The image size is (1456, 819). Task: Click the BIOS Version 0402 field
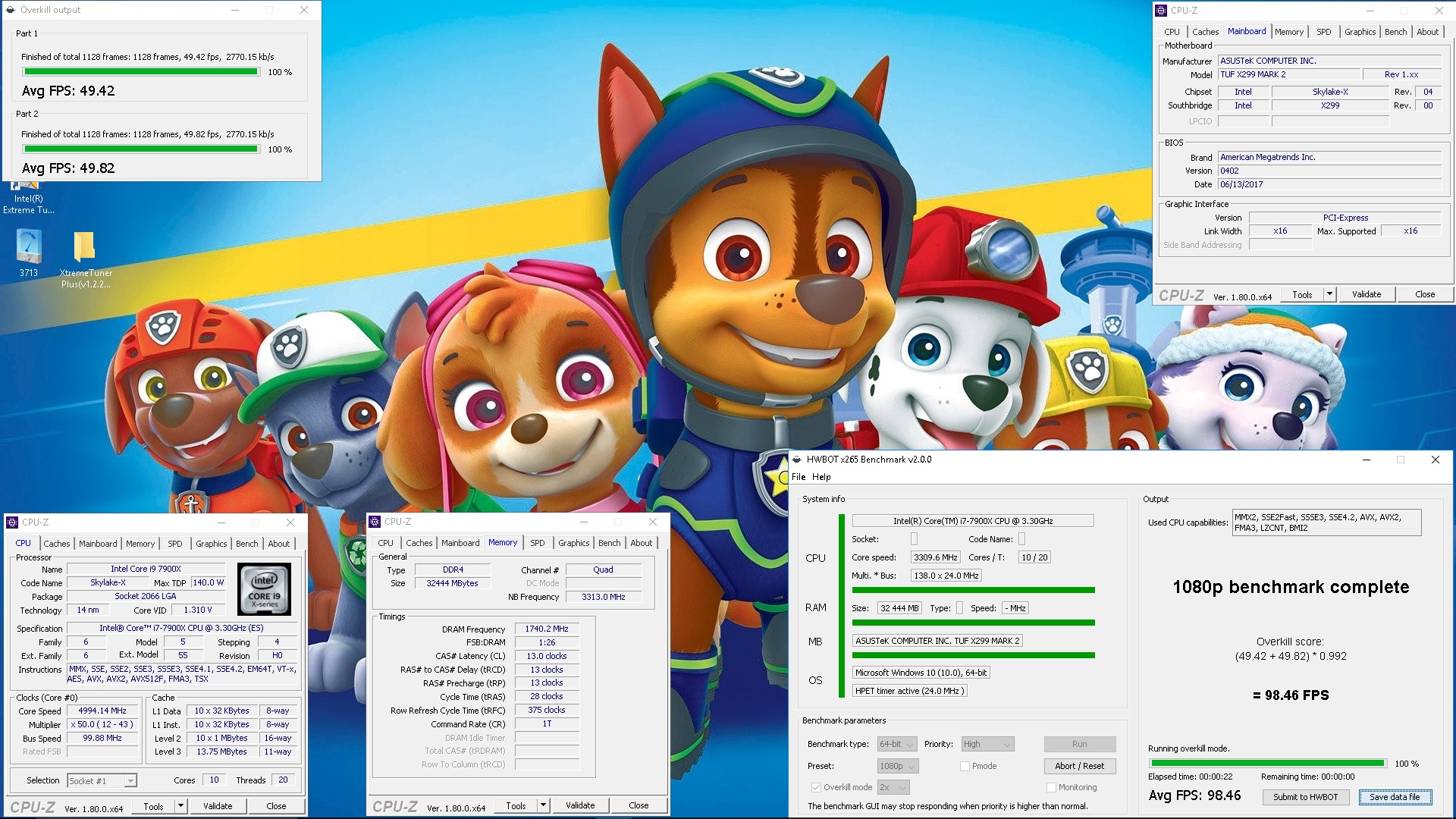point(1329,171)
